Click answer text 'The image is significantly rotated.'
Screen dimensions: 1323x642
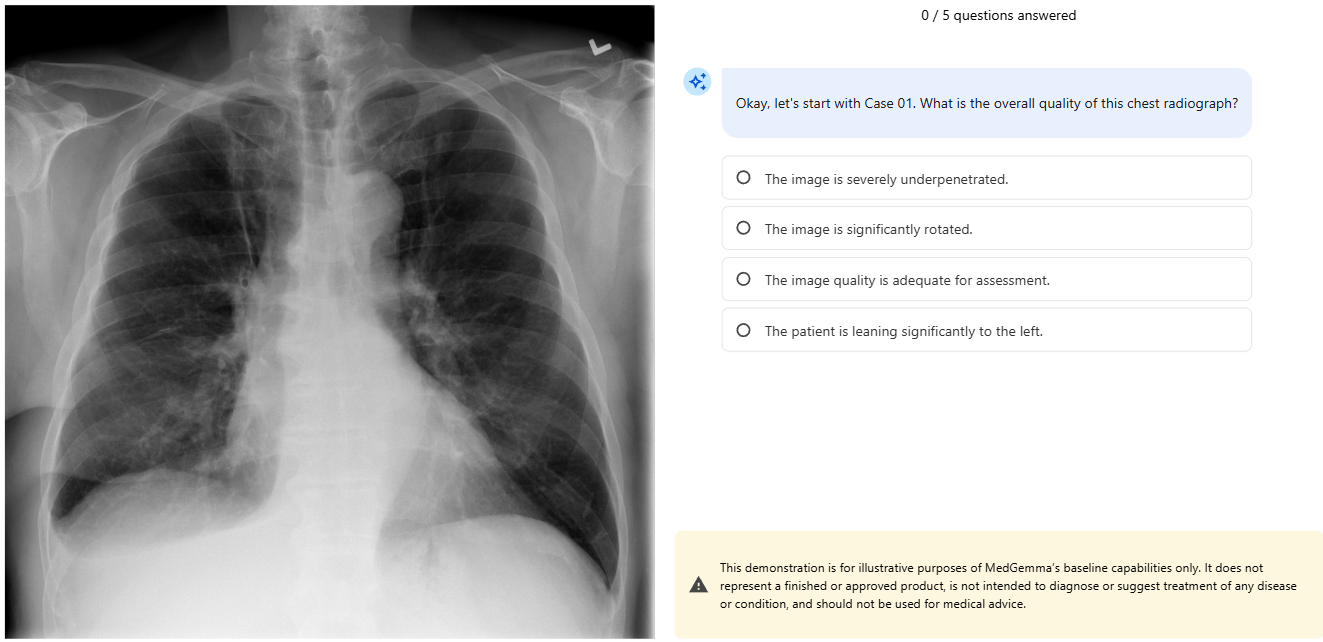click(868, 229)
